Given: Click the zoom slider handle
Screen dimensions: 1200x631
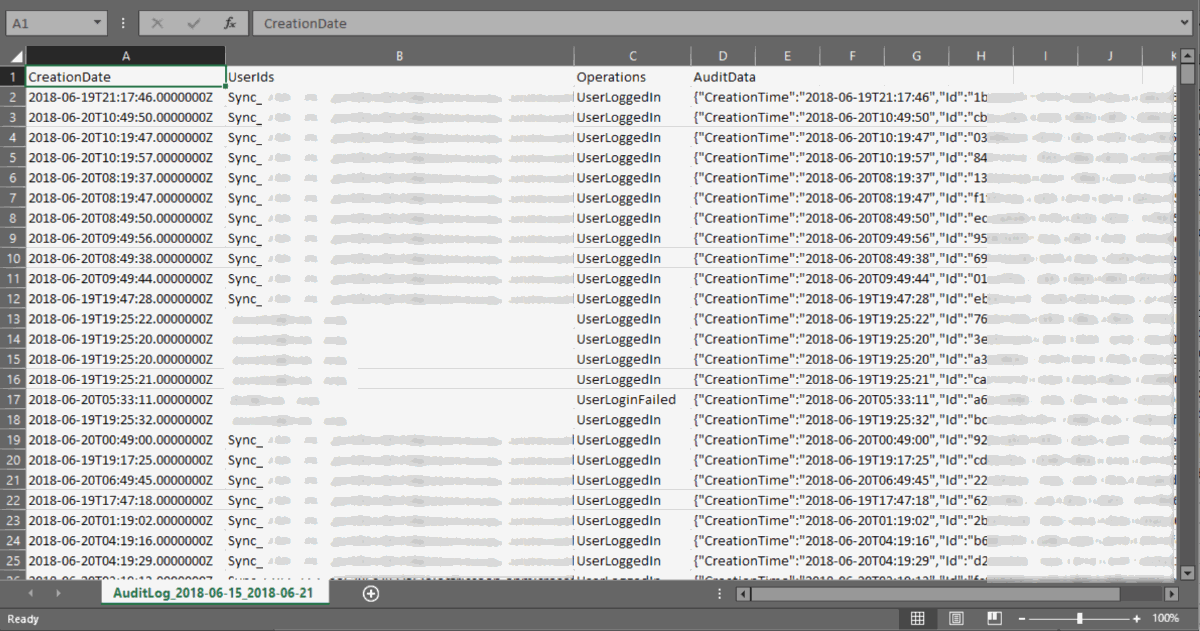Looking at the screenshot, I should 1079,619.
